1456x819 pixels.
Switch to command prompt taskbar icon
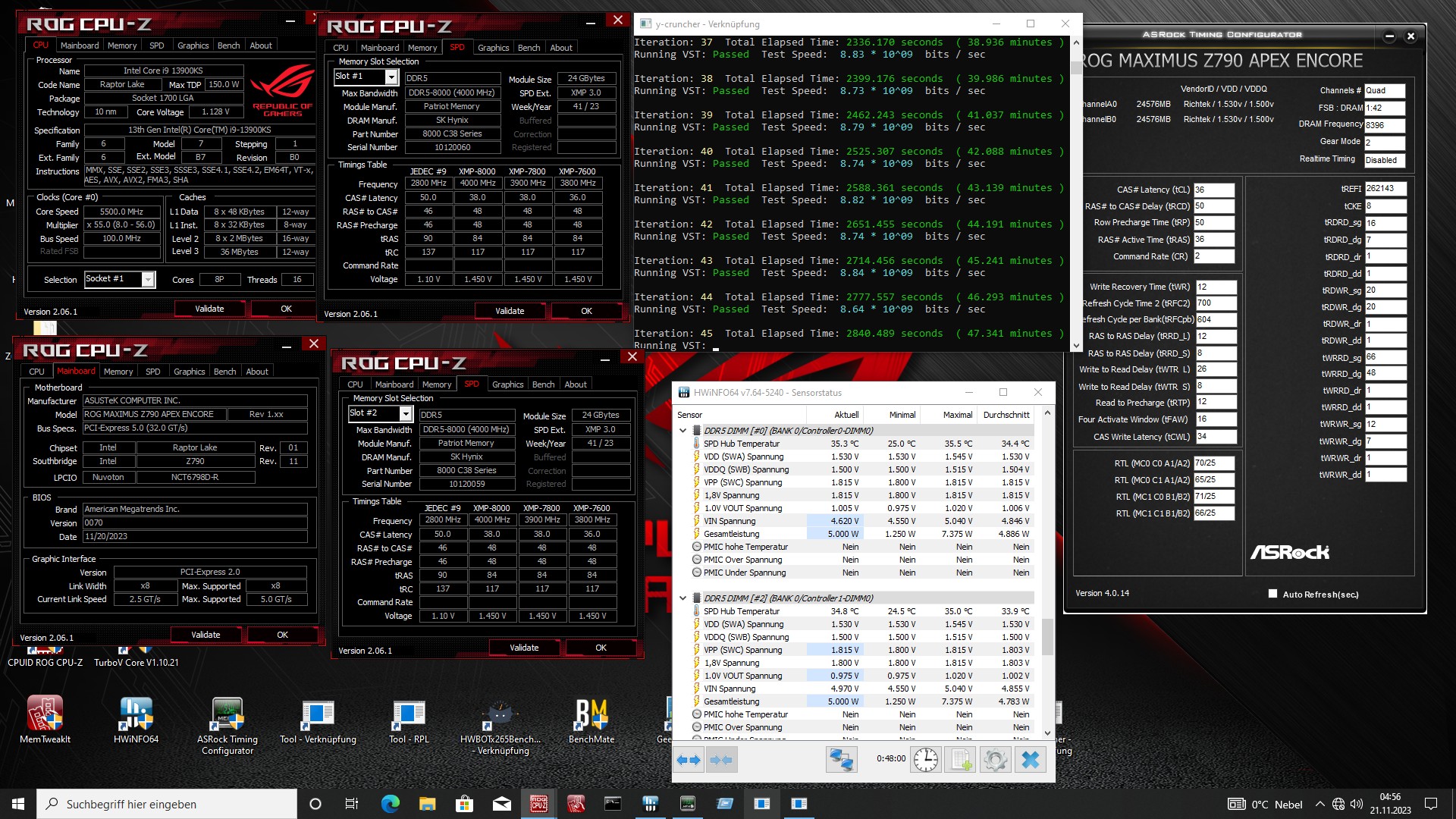[613, 804]
